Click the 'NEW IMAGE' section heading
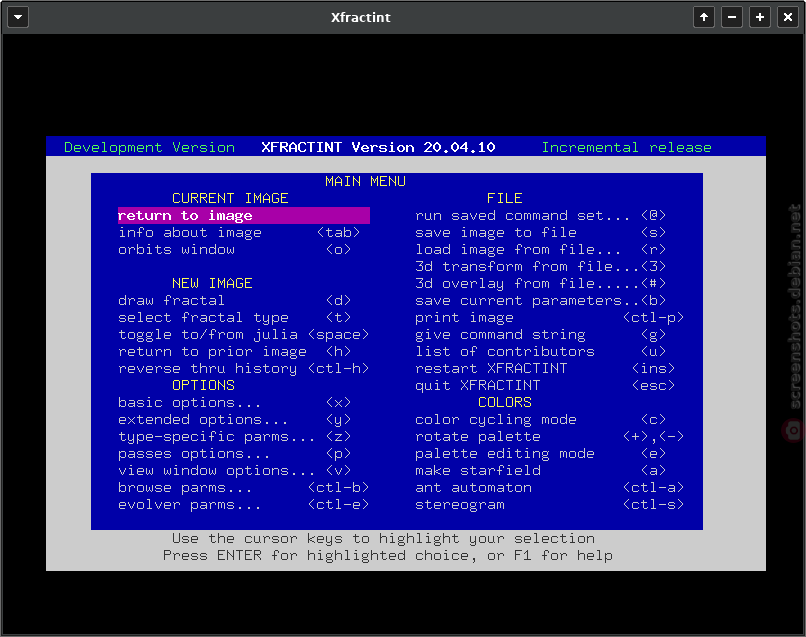This screenshot has width=806, height=637. click(212, 283)
